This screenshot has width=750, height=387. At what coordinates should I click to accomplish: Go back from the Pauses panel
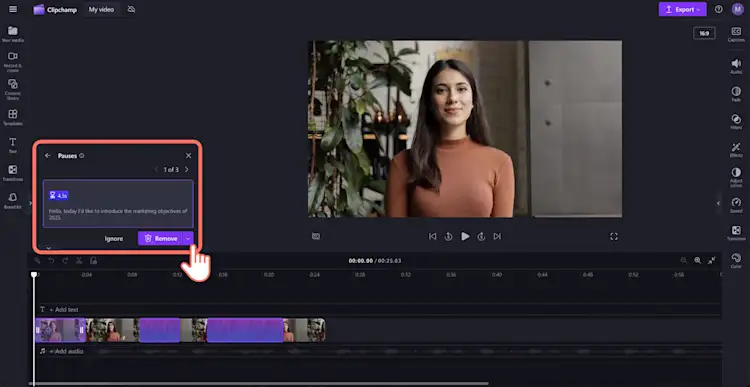pos(47,155)
